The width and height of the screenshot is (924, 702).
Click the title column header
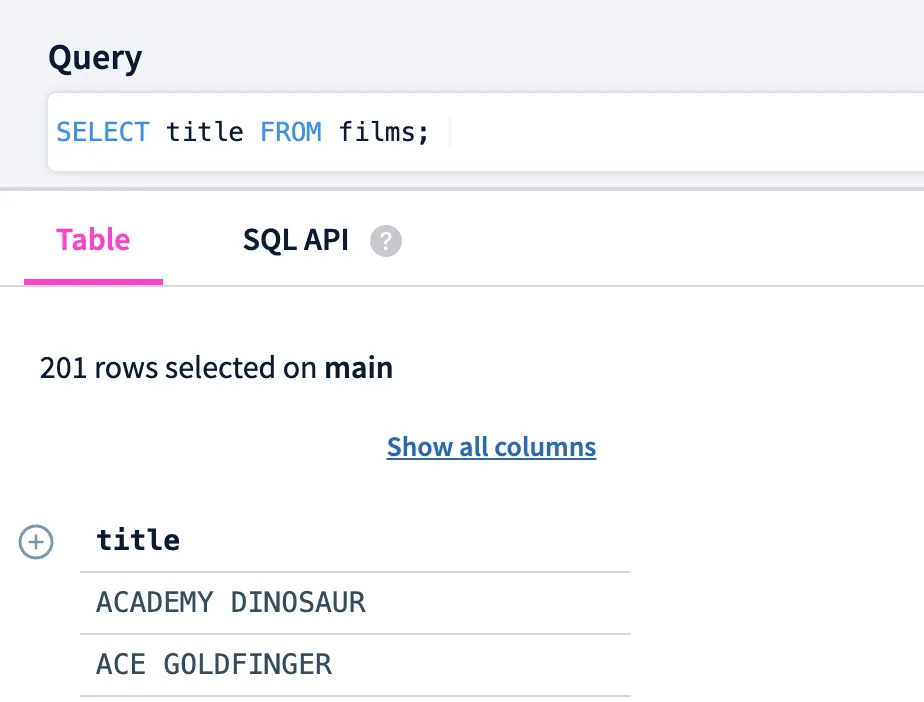[137, 540]
